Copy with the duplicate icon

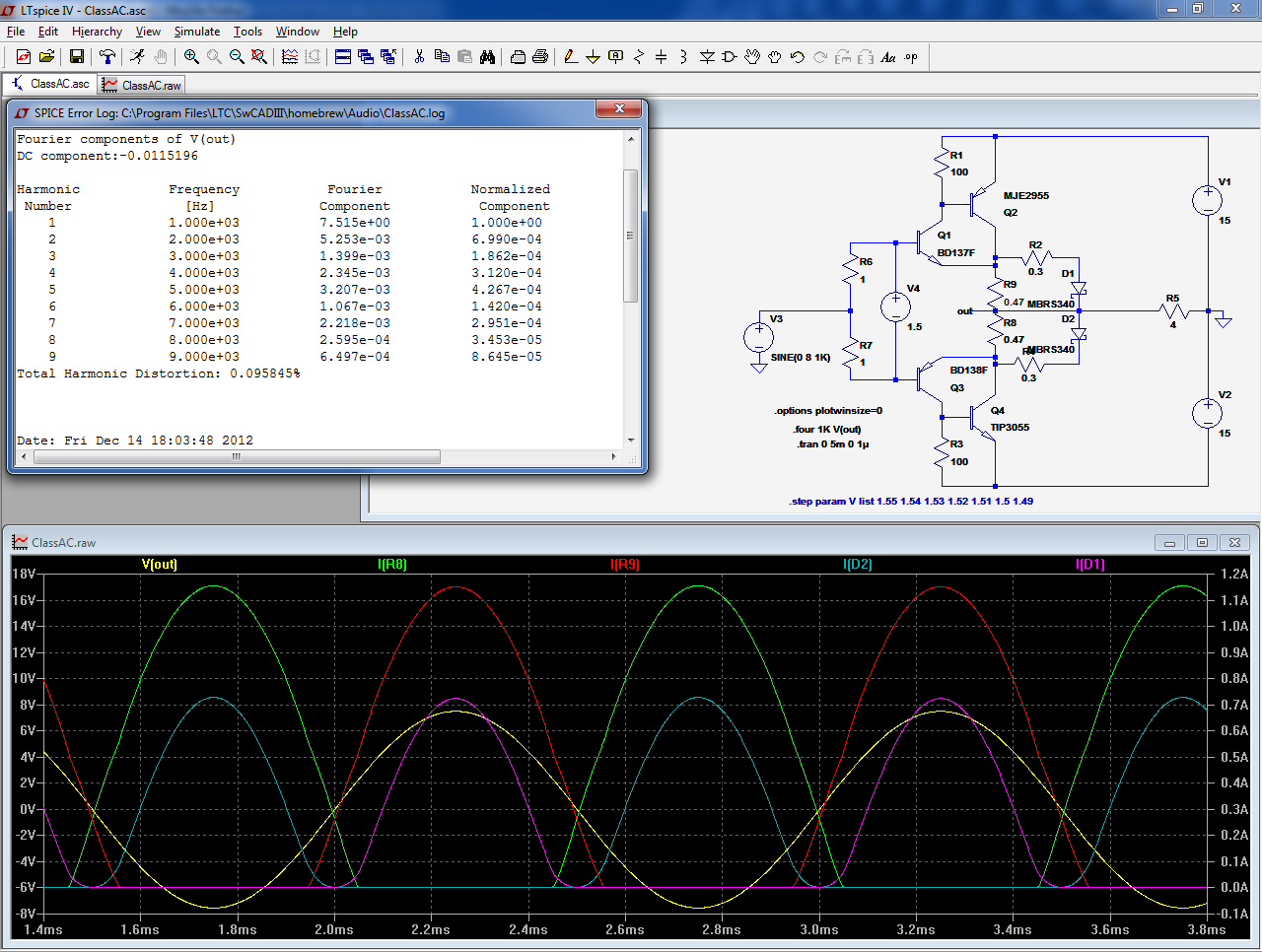pos(442,57)
